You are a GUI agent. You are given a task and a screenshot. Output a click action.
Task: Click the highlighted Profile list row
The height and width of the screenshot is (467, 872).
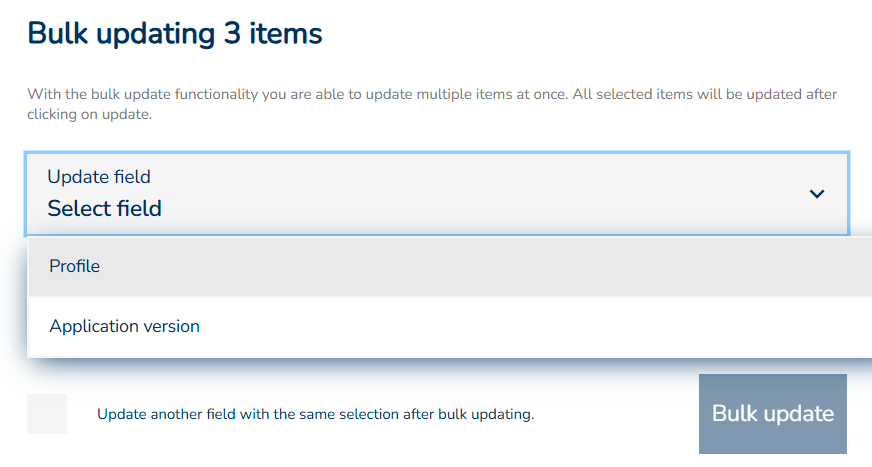(448, 267)
